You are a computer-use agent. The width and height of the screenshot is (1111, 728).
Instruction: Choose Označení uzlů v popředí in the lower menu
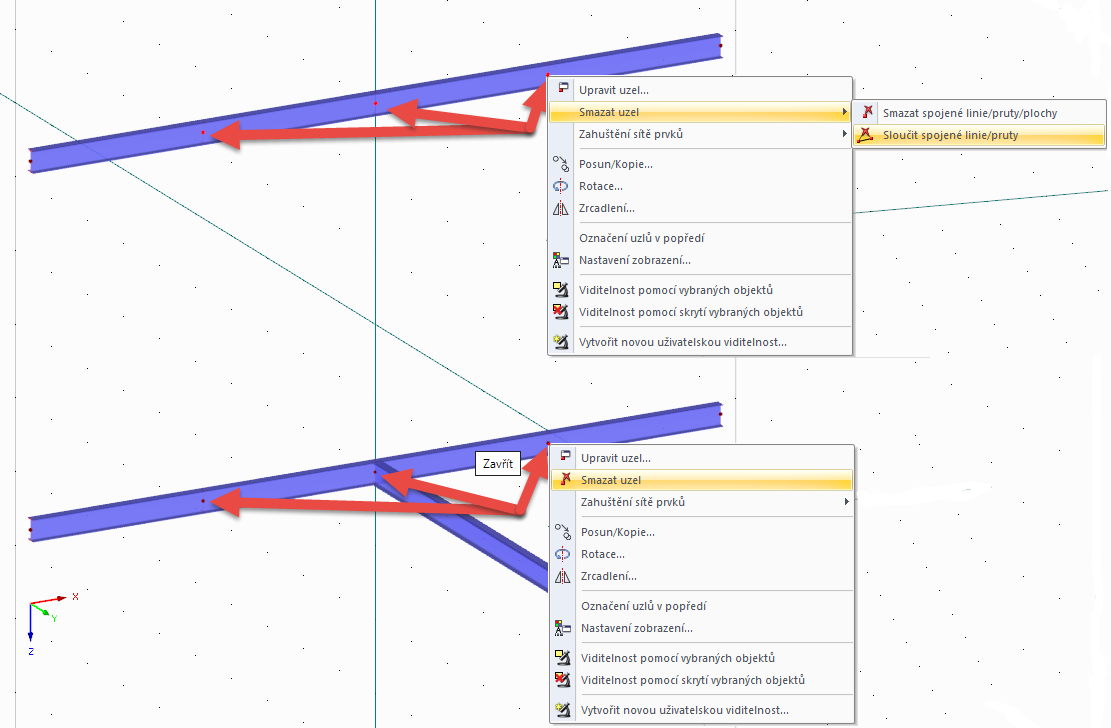pos(701,606)
